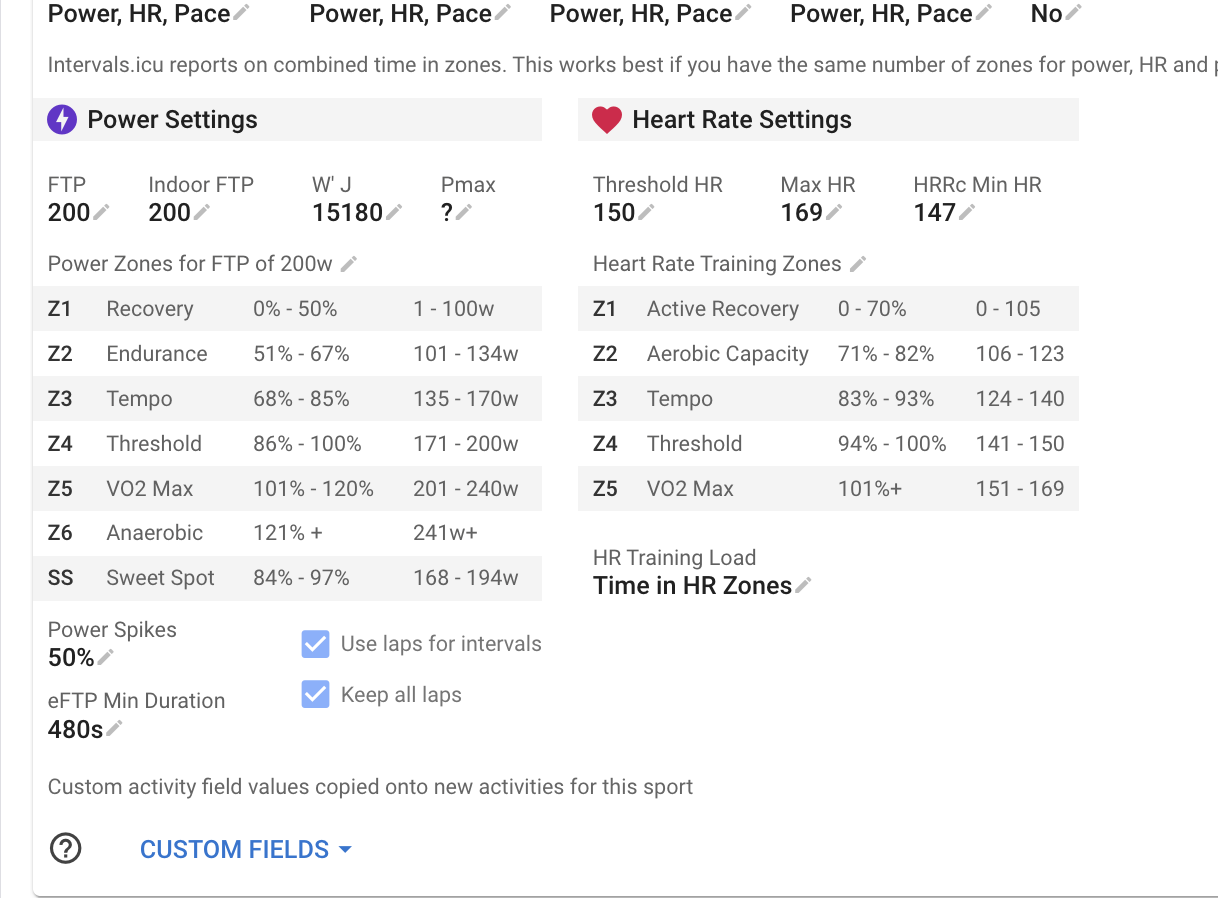Open the help question mark icon

click(66, 849)
